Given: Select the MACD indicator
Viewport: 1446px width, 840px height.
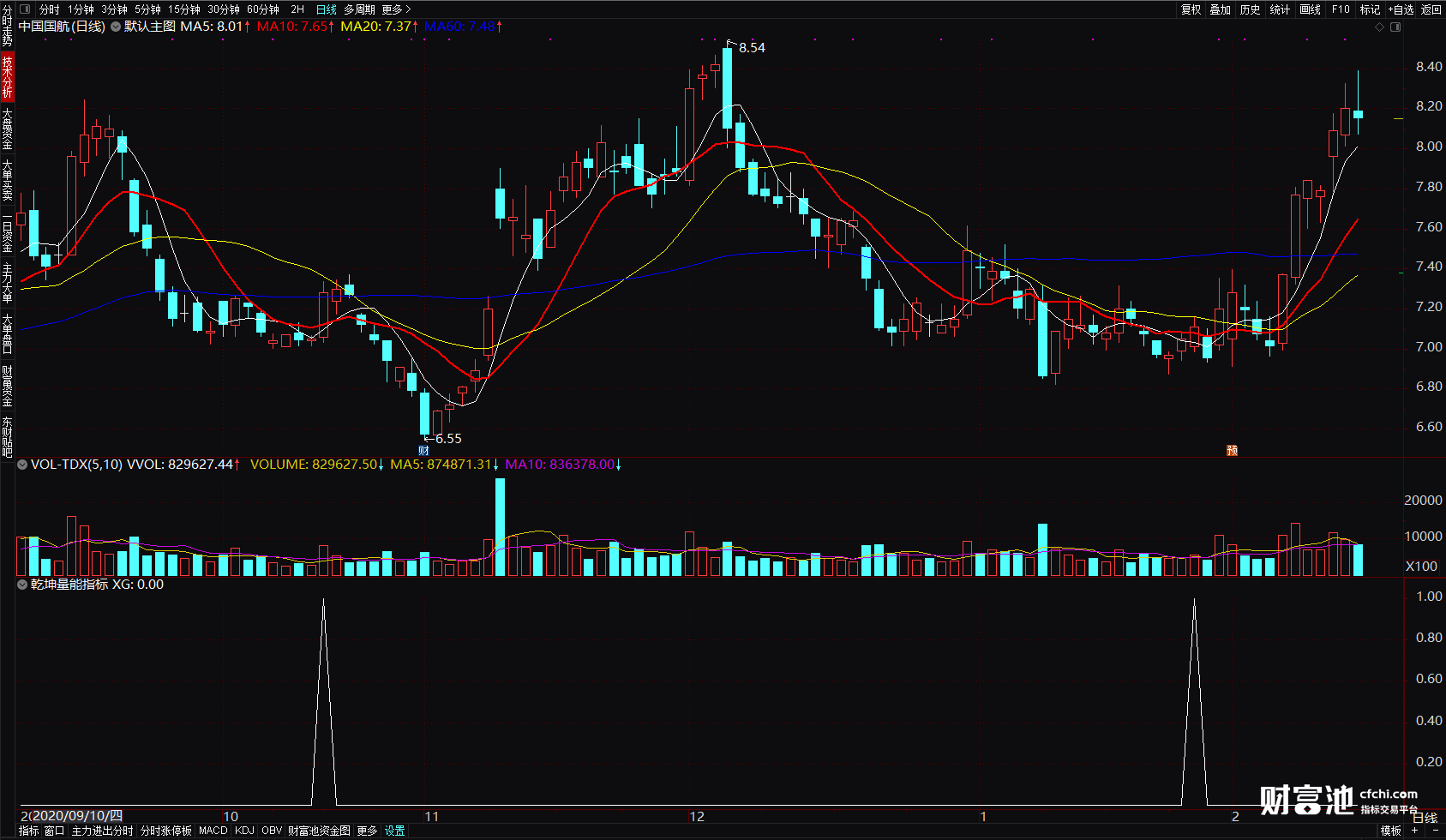Looking at the screenshot, I should tap(213, 831).
